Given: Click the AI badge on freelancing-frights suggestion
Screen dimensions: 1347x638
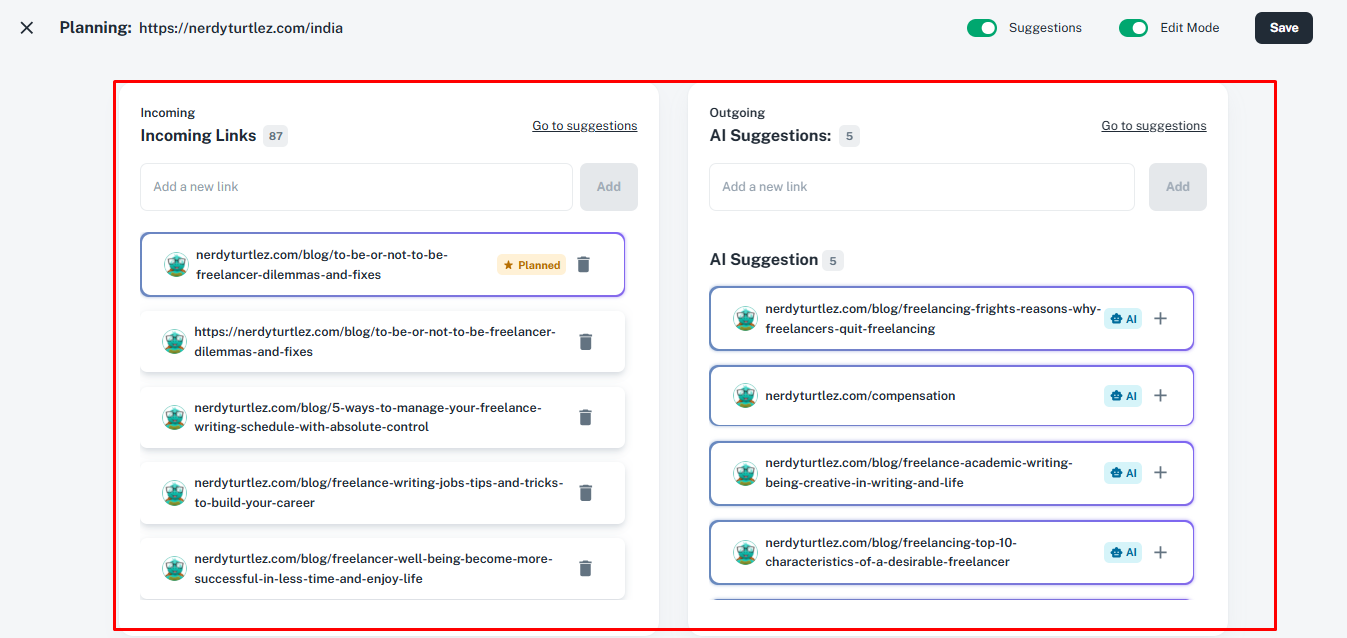Looking at the screenshot, I should 1123,319.
